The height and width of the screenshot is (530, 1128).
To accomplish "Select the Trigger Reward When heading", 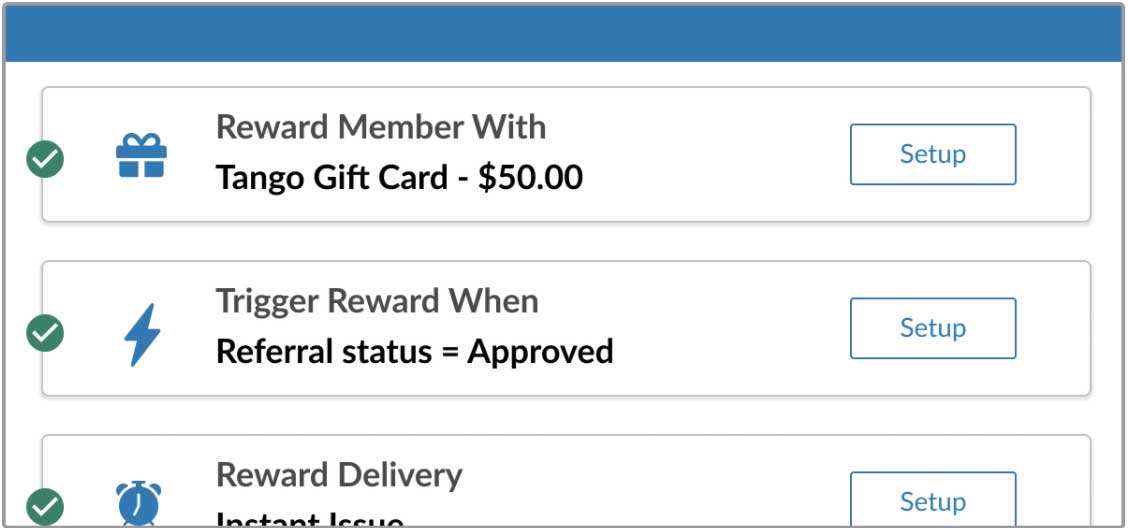I will [377, 301].
